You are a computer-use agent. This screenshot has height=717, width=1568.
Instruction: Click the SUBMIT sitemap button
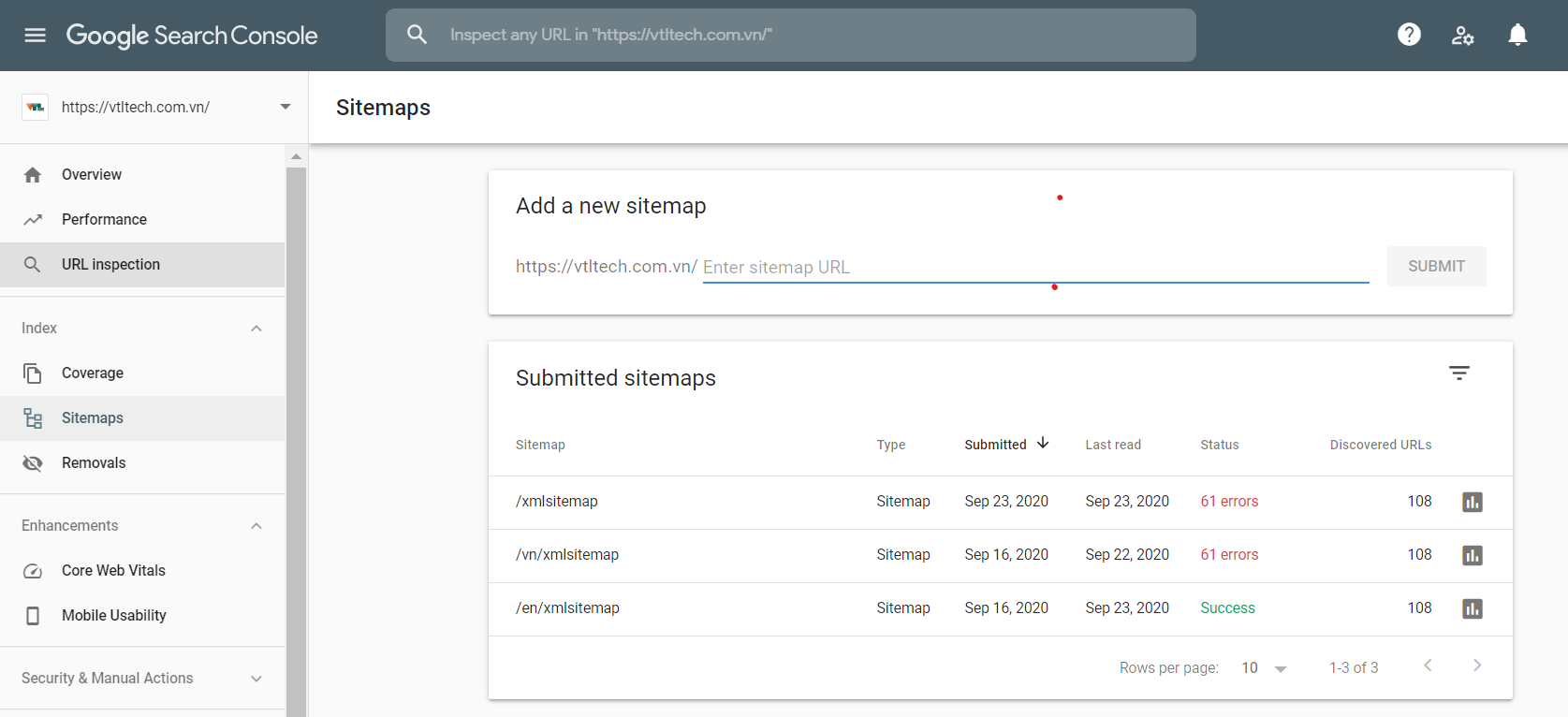click(1436, 267)
